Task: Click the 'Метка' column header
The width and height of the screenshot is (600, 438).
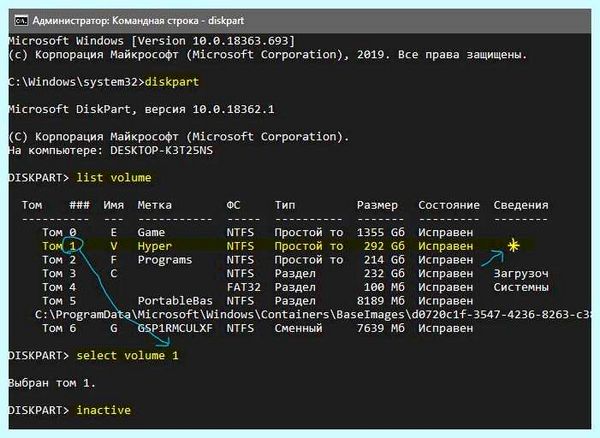Action: [155, 205]
